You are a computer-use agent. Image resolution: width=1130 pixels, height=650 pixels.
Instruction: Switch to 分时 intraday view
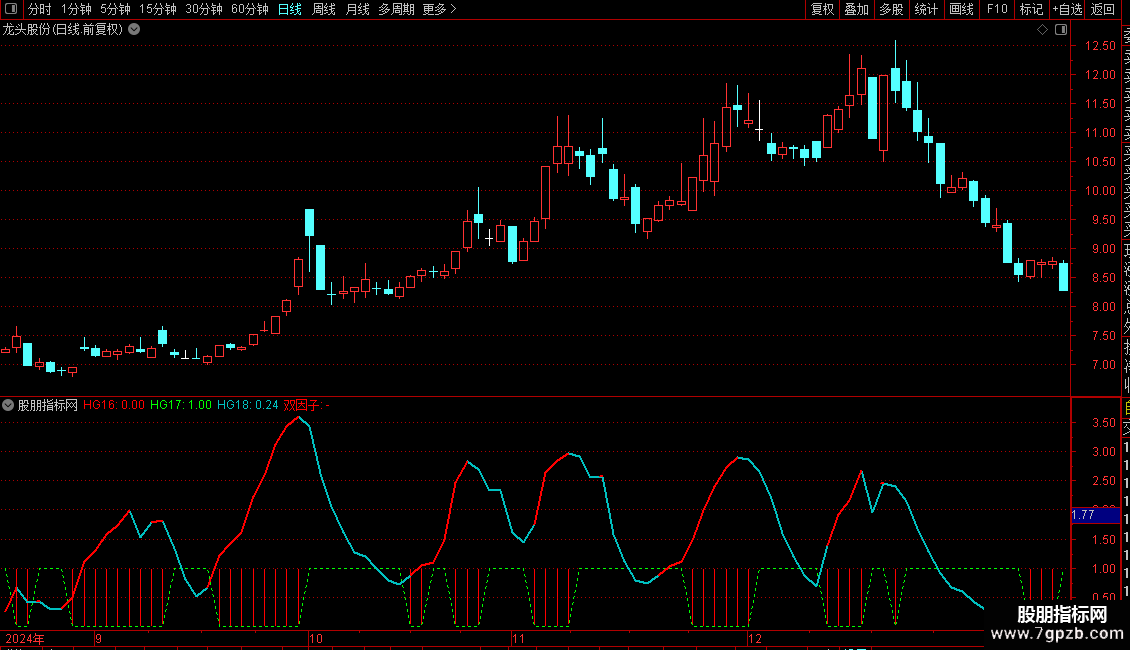click(x=40, y=9)
